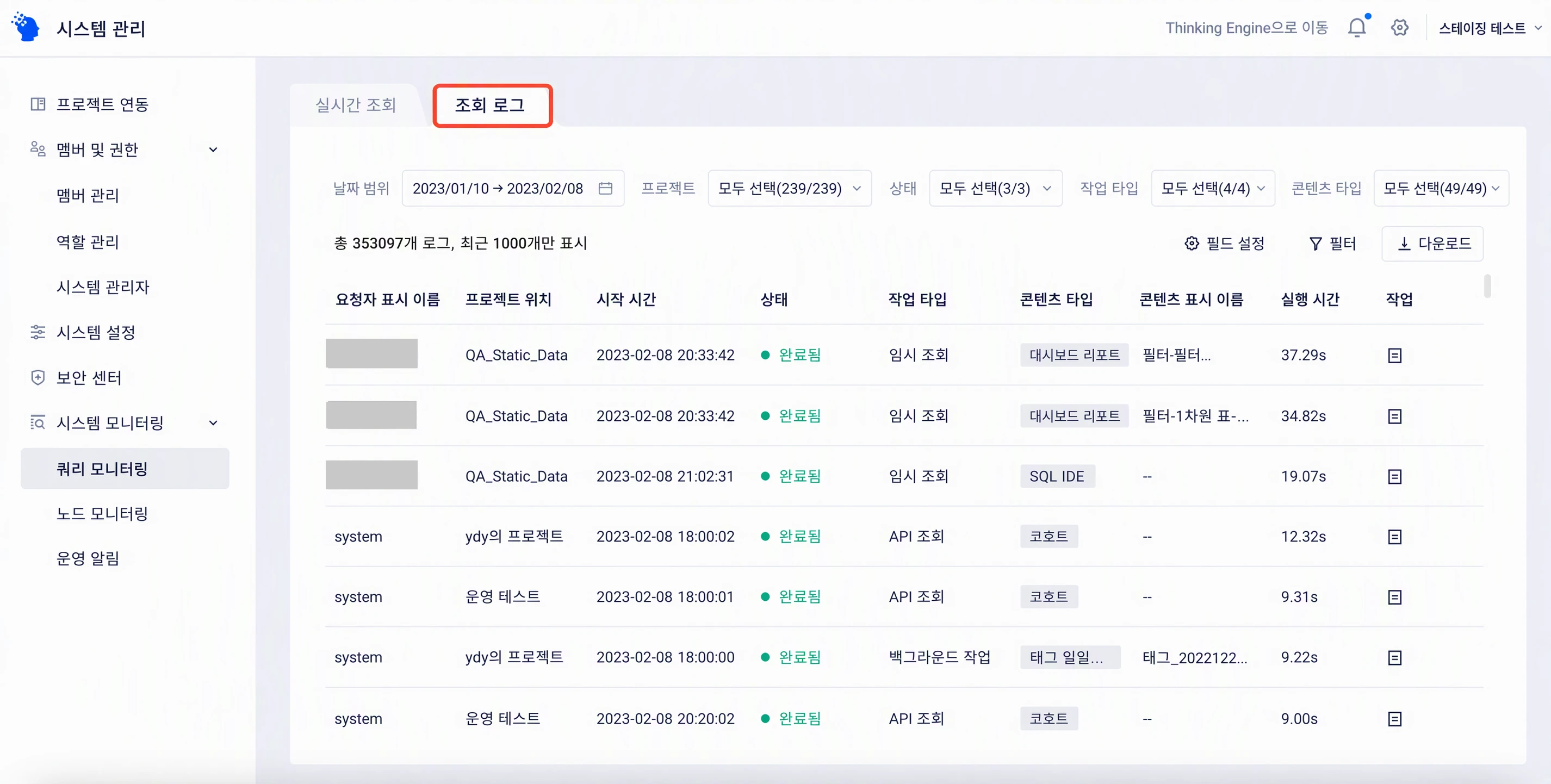Open detail icon for 9.22s row
The width and height of the screenshot is (1551, 784).
pos(1394,657)
